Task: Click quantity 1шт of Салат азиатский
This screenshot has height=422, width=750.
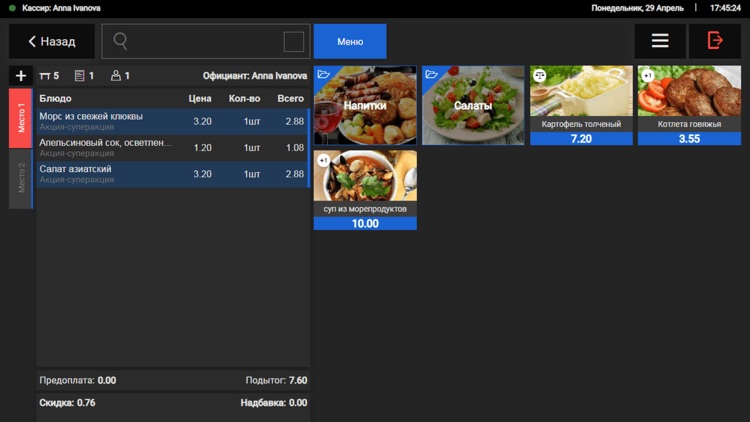Action: (252, 174)
